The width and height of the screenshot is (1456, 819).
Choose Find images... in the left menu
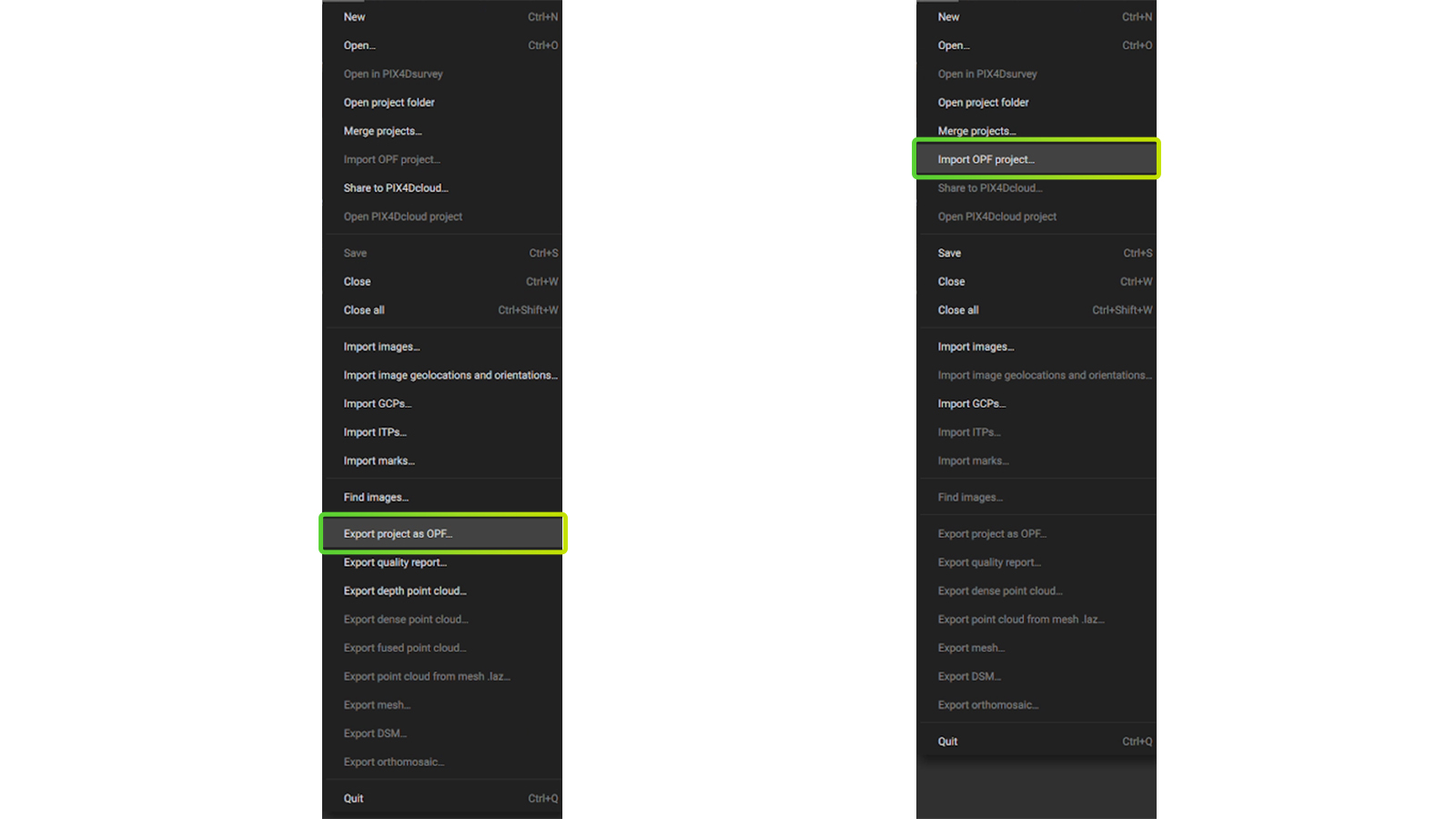(442, 497)
